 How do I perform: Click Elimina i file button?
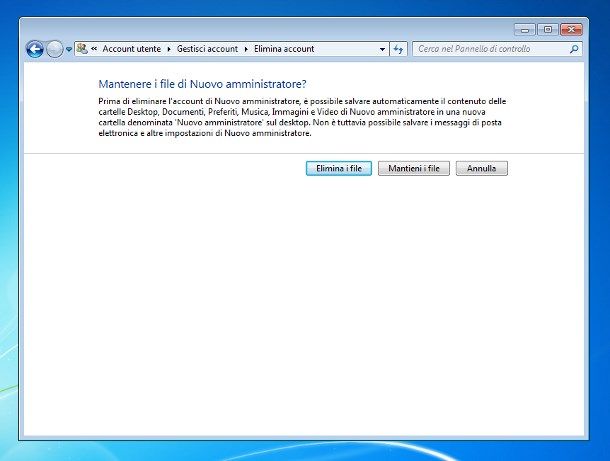coord(339,168)
